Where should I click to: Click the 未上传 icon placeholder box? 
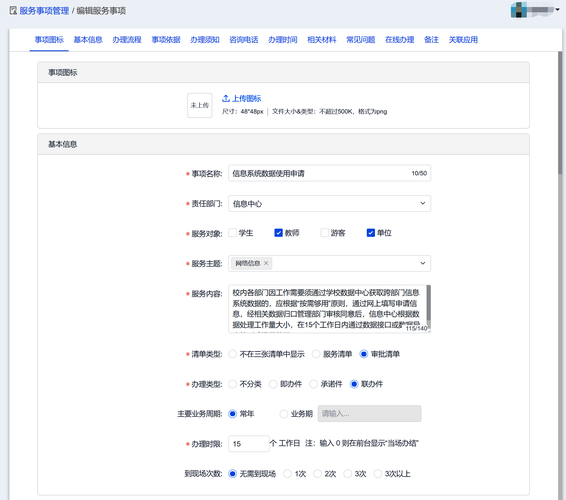200,105
